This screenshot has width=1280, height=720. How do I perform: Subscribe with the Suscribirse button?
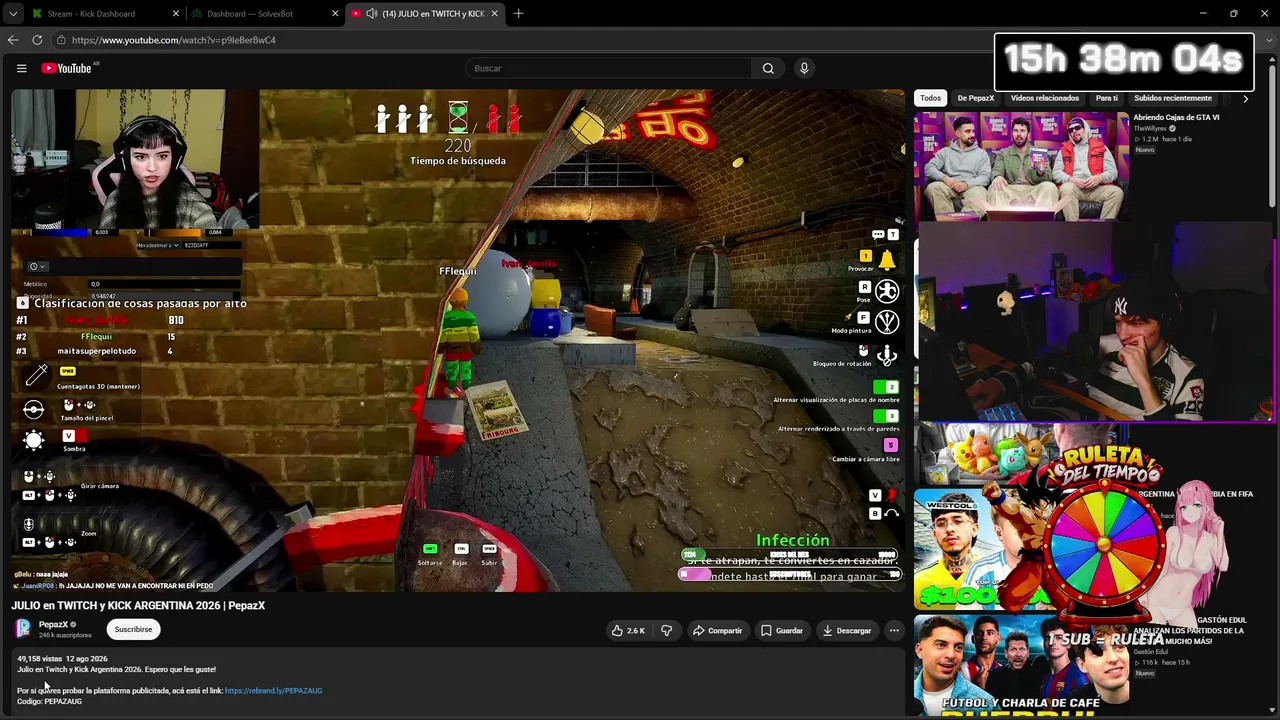133,629
